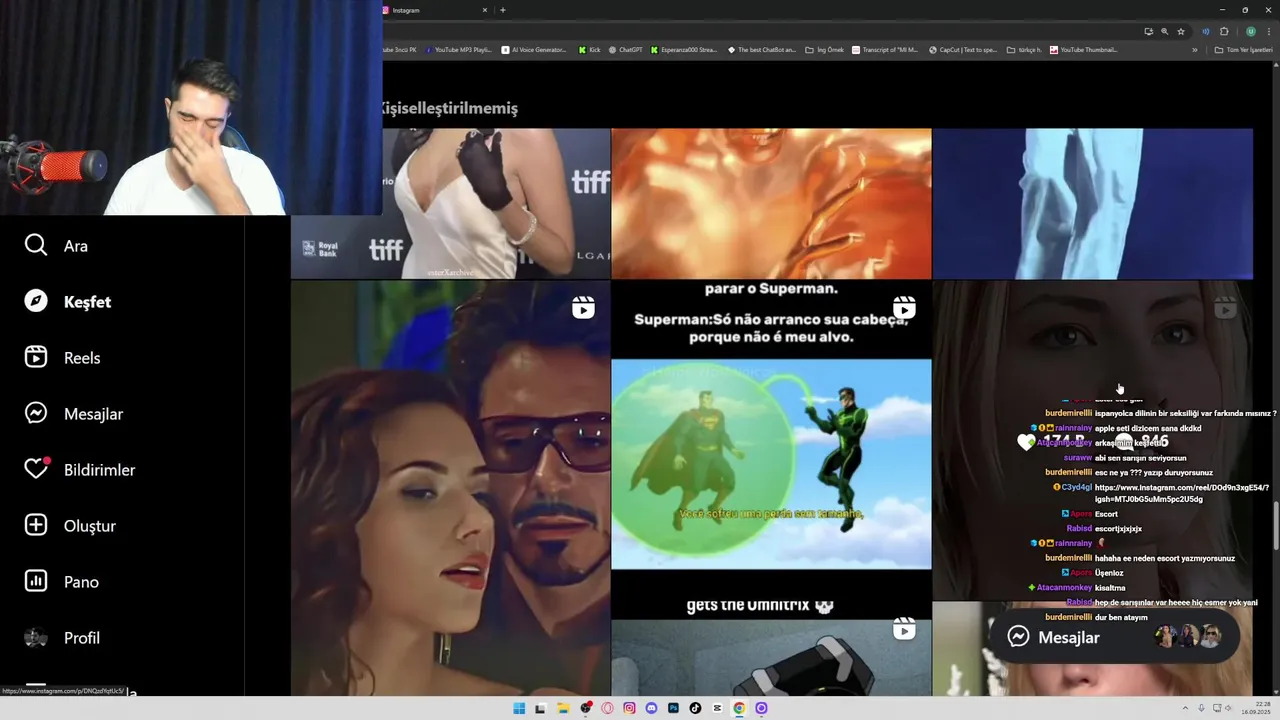Screen dimensions: 1280x720
Task: Show hidden system tray icons
Action: (1186, 708)
